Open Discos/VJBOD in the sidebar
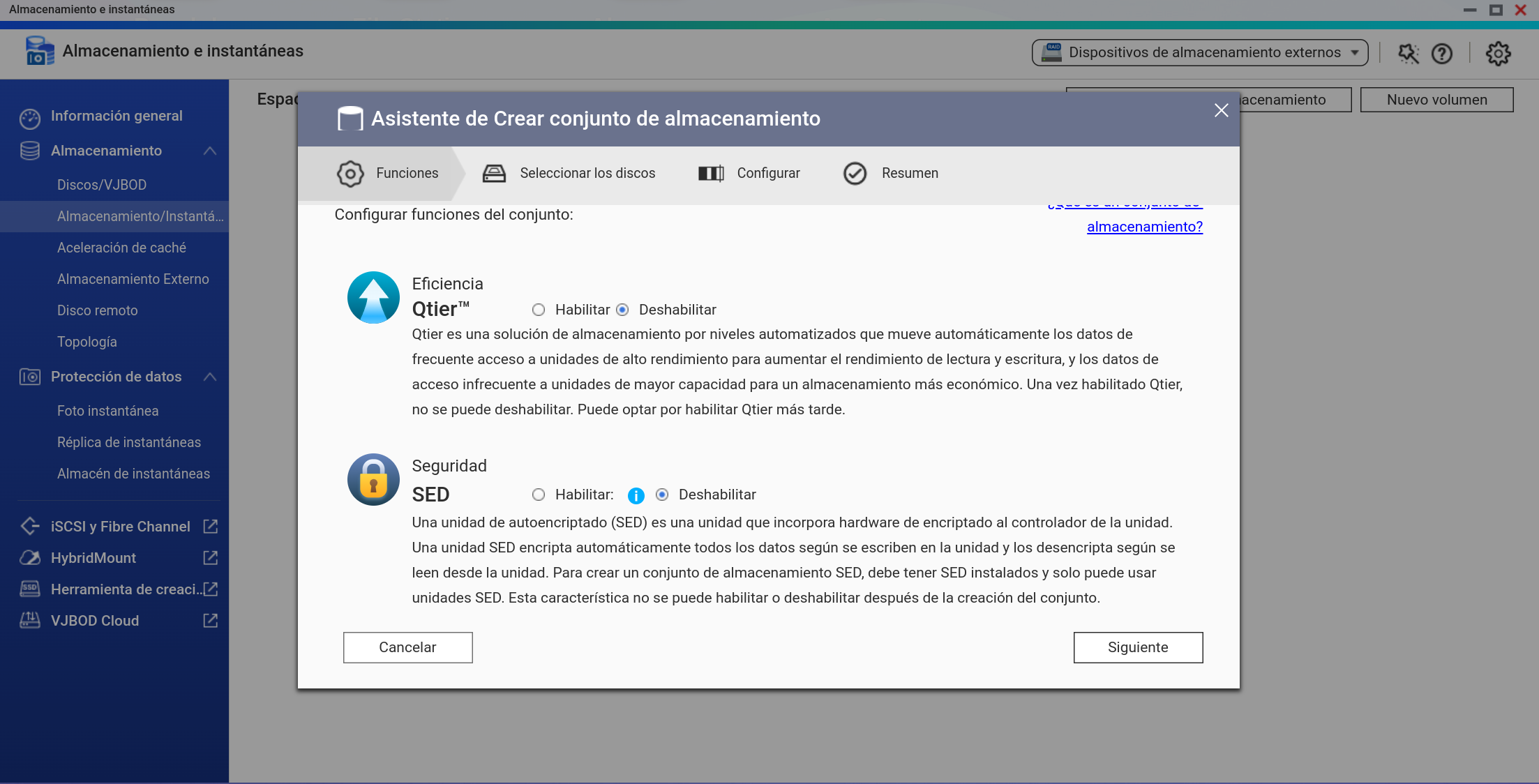The width and height of the screenshot is (1539, 784). pyautogui.click(x=102, y=185)
